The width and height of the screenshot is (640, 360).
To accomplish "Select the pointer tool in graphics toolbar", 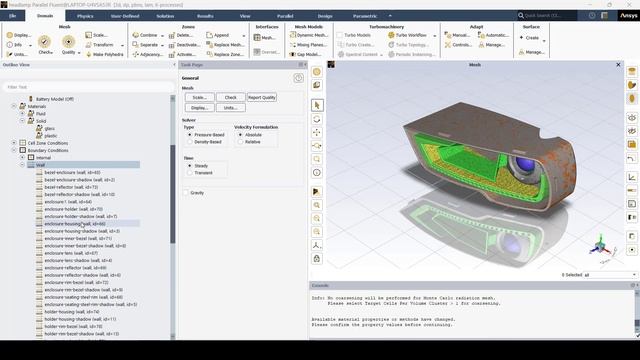I will click(x=317, y=105).
